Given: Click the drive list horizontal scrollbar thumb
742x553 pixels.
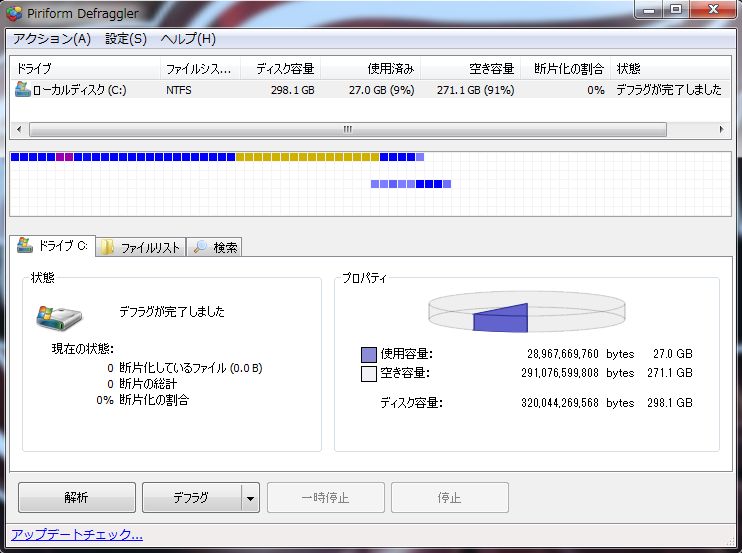Looking at the screenshot, I should click(x=348, y=129).
